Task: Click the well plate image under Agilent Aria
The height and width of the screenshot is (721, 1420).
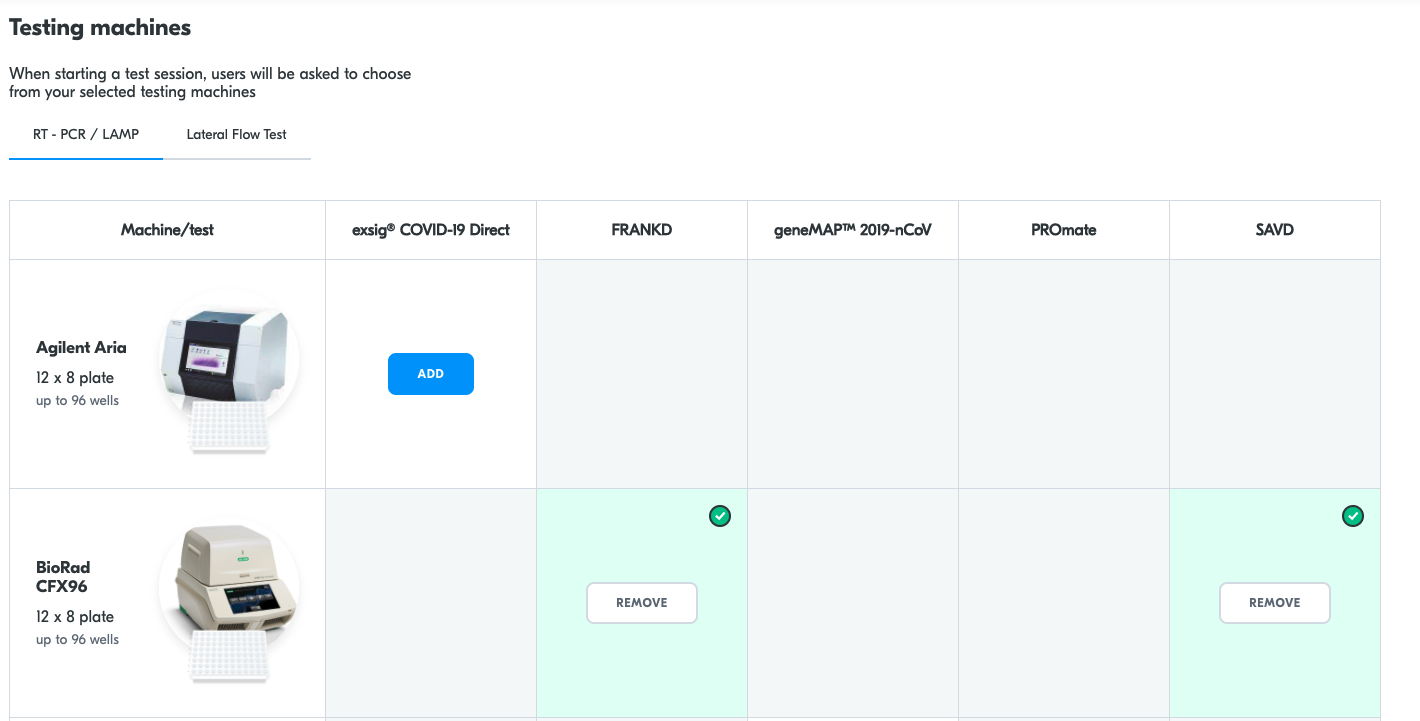Action: pos(230,428)
